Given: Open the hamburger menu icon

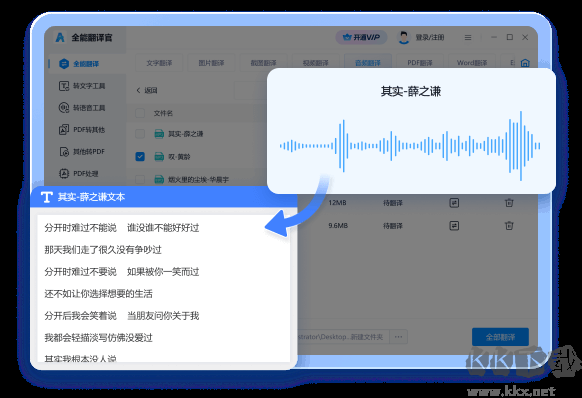Looking at the screenshot, I should tap(468, 37).
